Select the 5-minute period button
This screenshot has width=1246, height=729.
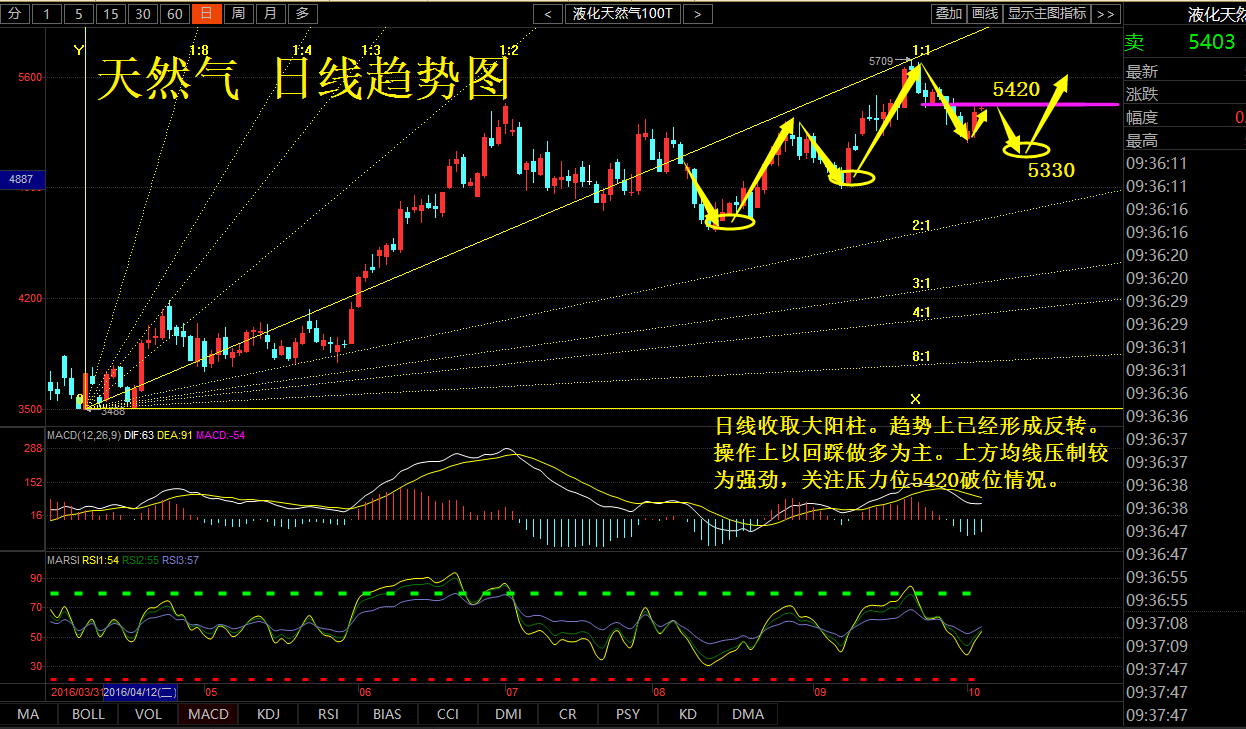click(79, 13)
